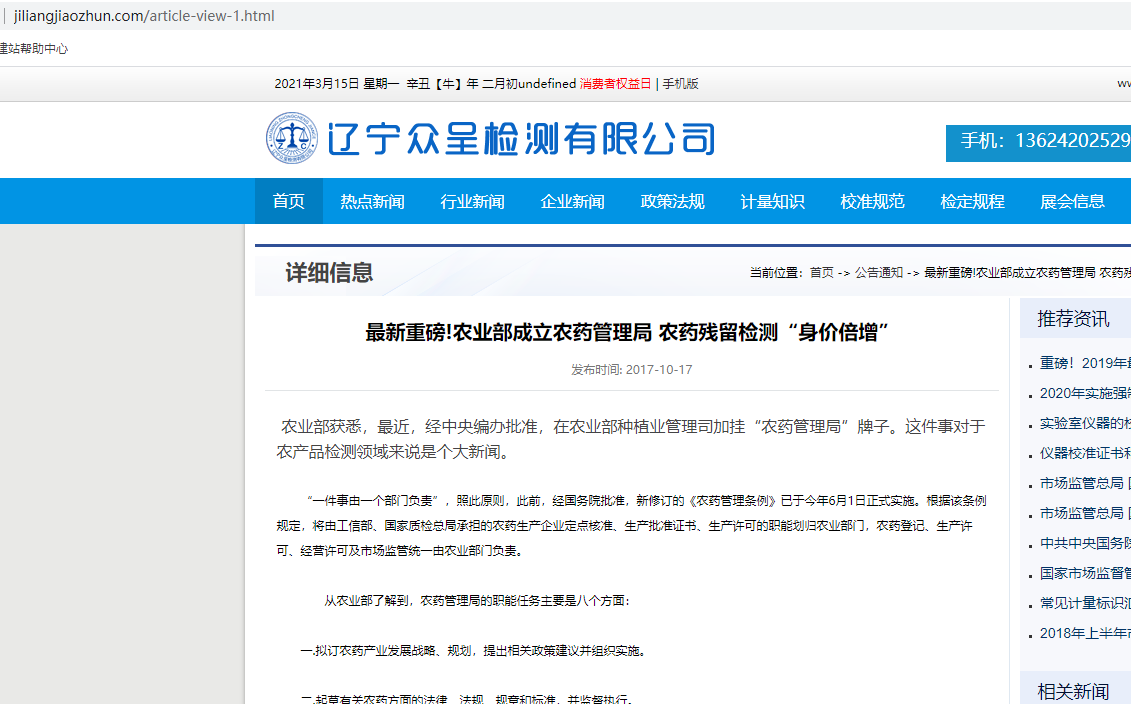The height and width of the screenshot is (704, 1131).
Task: Switch to the 行业新闻 section
Action: click(472, 201)
